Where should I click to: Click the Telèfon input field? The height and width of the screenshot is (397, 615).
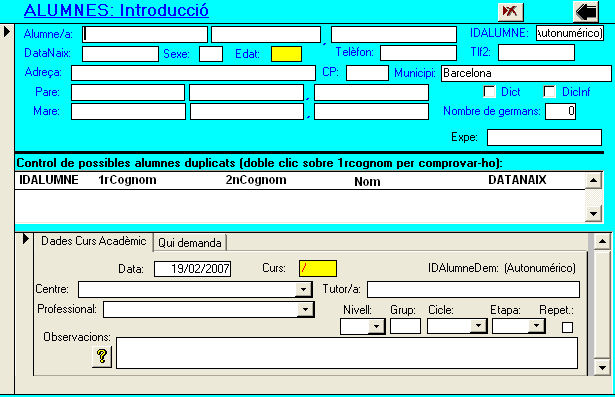click(x=418, y=53)
